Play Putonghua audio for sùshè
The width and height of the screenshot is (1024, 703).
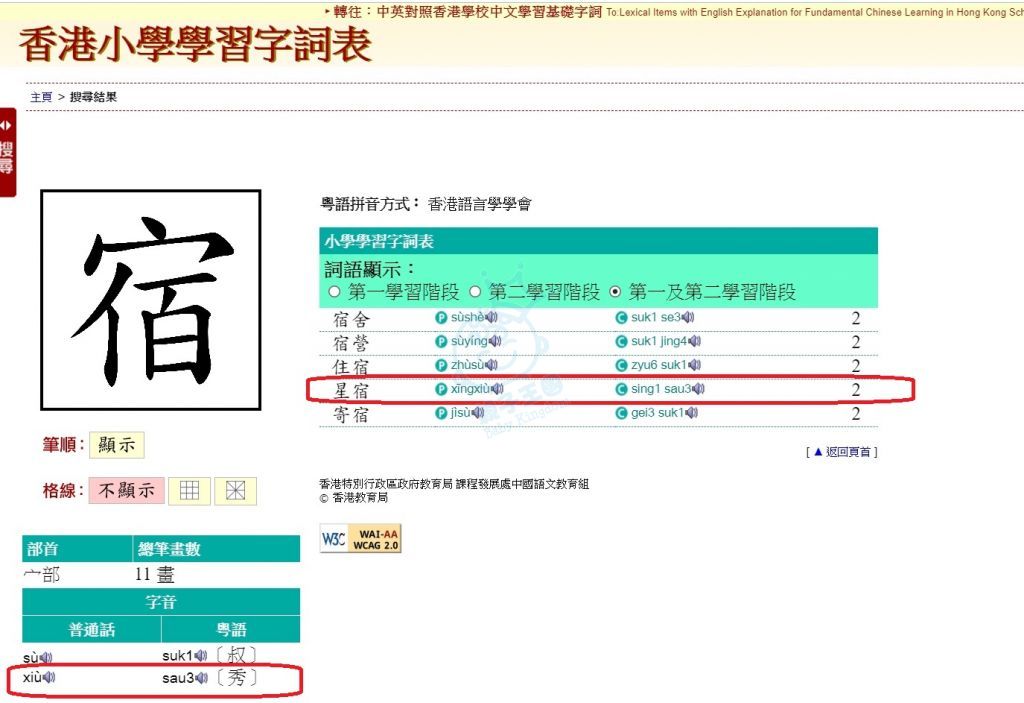(492, 318)
